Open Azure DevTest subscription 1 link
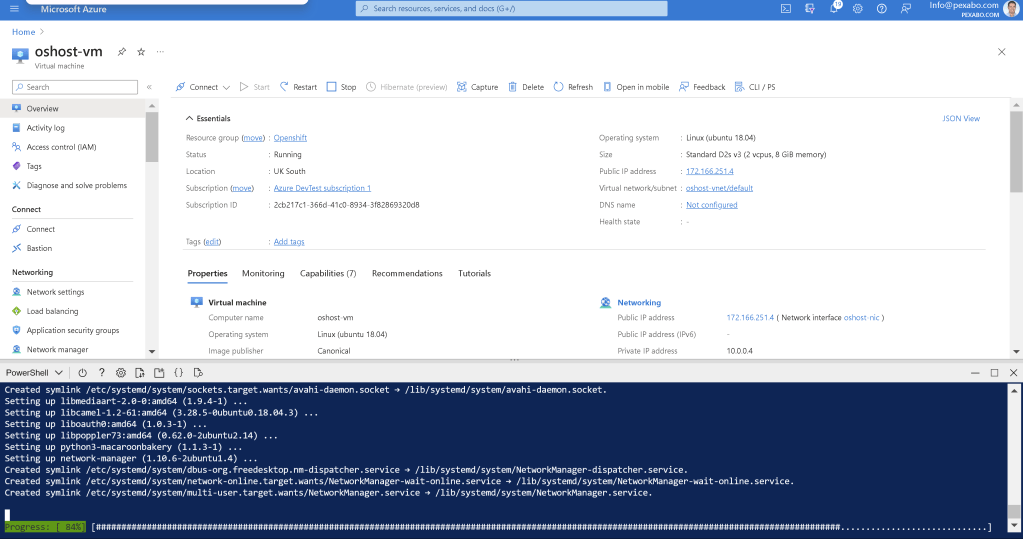Screen dimensions: 1023x539 (322, 188)
